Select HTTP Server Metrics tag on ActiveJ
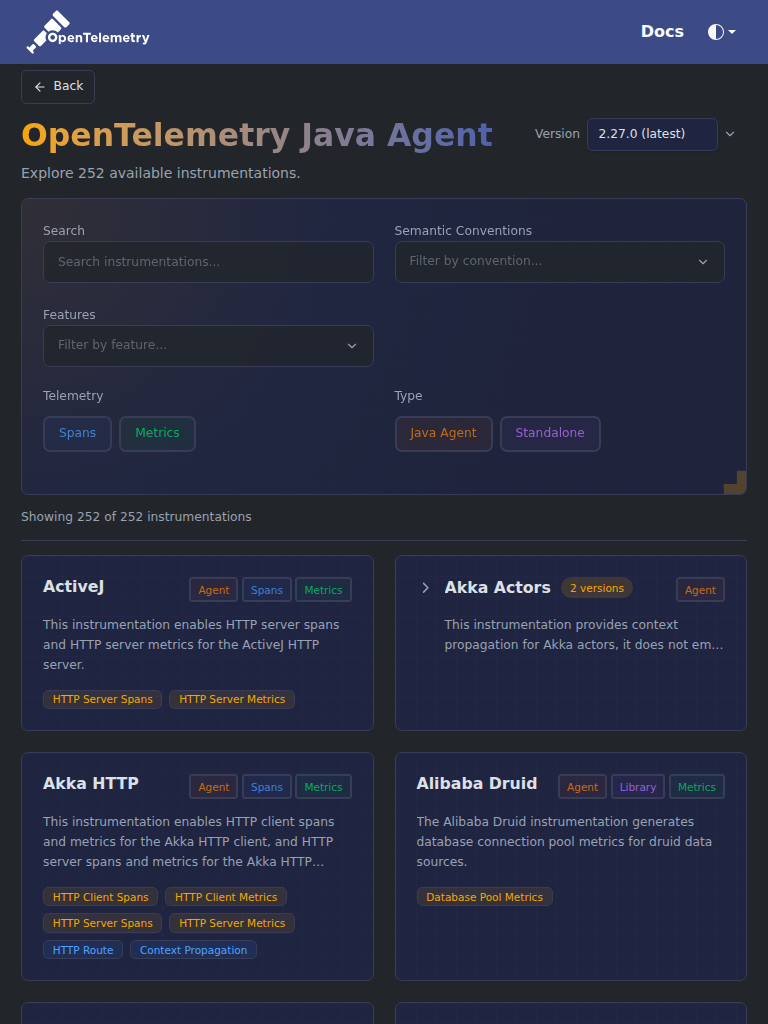Image resolution: width=768 pixels, height=1024 pixels. click(x=232, y=699)
